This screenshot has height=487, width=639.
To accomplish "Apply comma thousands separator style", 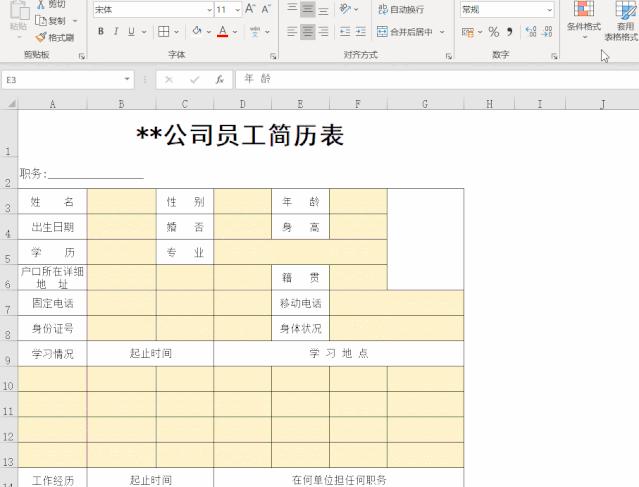I will point(509,31).
